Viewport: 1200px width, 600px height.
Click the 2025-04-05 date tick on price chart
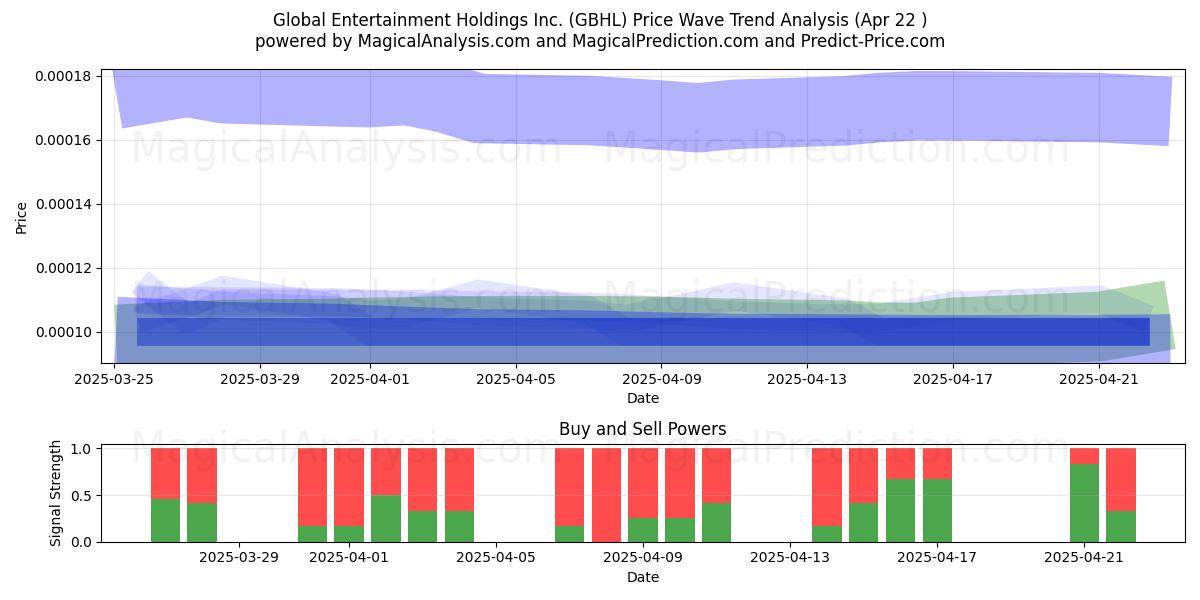(x=516, y=379)
